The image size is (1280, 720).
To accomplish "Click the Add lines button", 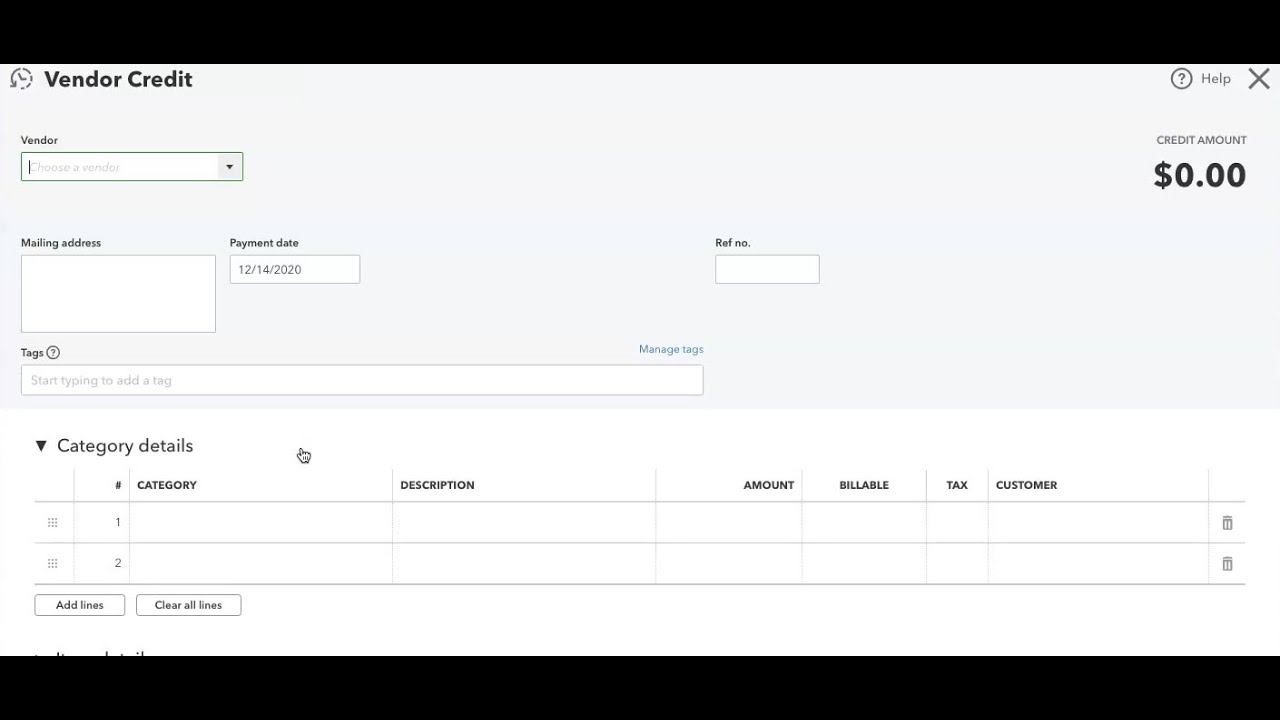I will [80, 605].
